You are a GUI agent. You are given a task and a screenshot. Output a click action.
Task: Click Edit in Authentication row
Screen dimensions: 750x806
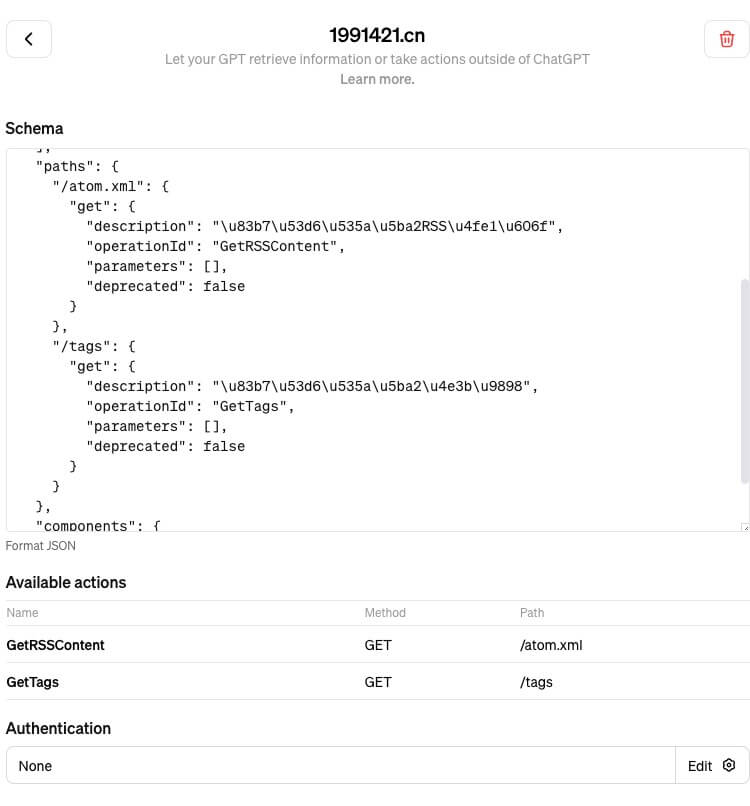click(700, 765)
